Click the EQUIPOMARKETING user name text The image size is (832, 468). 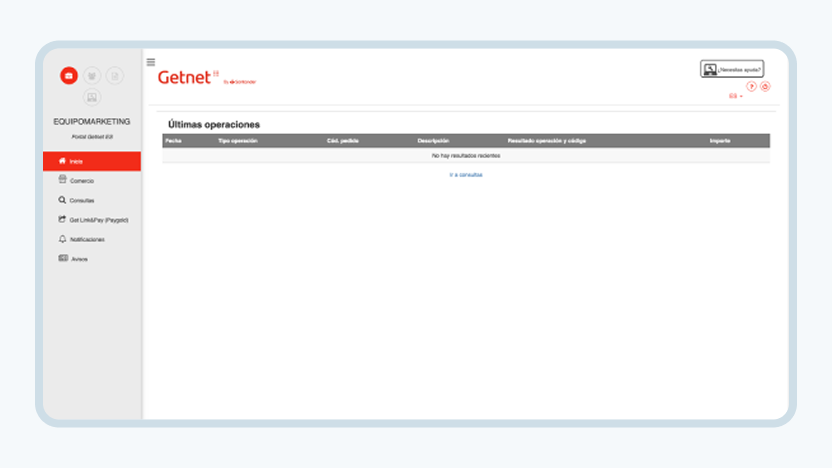point(92,122)
